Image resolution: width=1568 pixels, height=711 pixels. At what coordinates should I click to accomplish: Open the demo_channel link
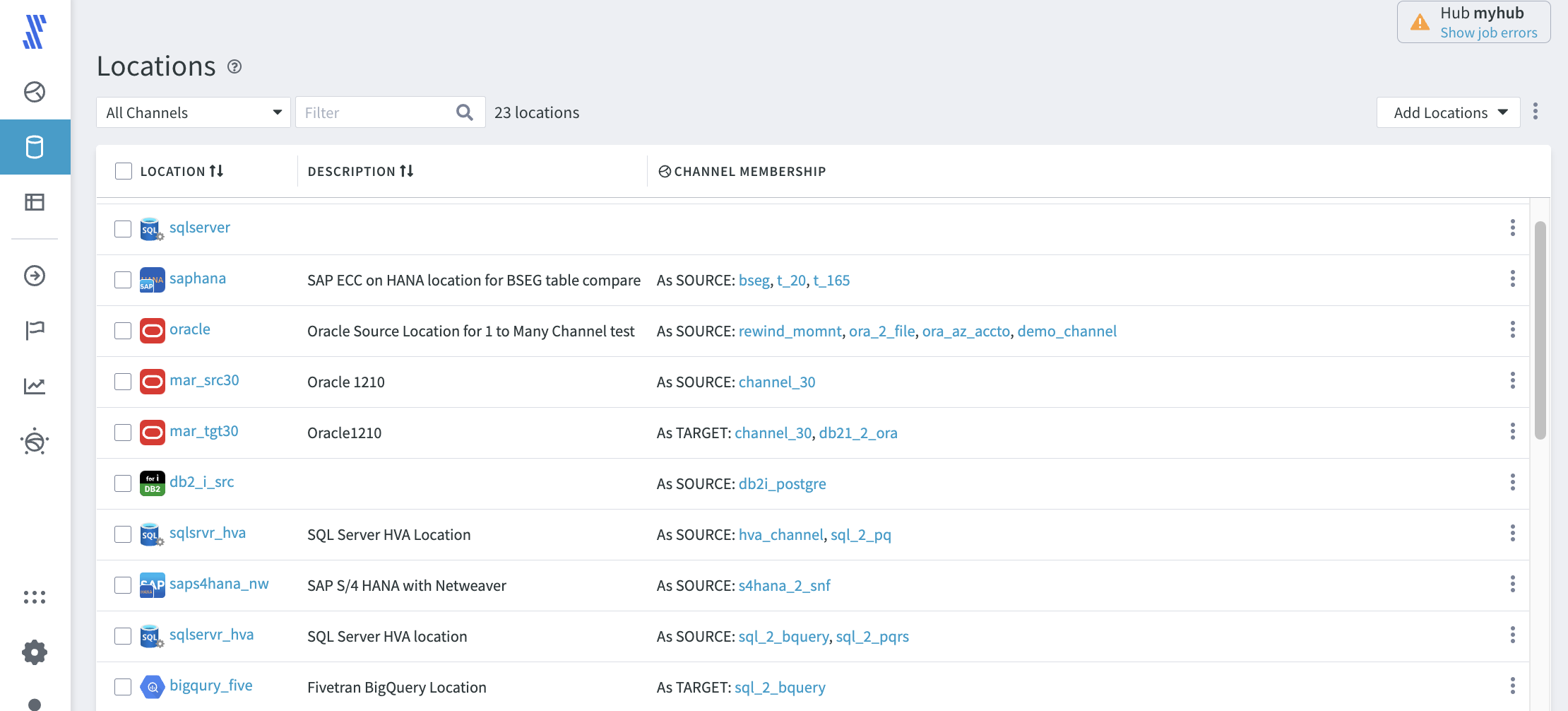click(1067, 331)
